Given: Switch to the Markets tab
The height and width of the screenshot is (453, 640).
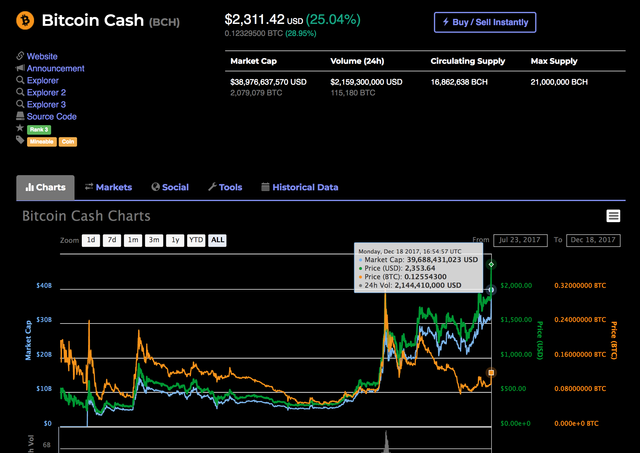Looking at the screenshot, I should click(108, 187).
